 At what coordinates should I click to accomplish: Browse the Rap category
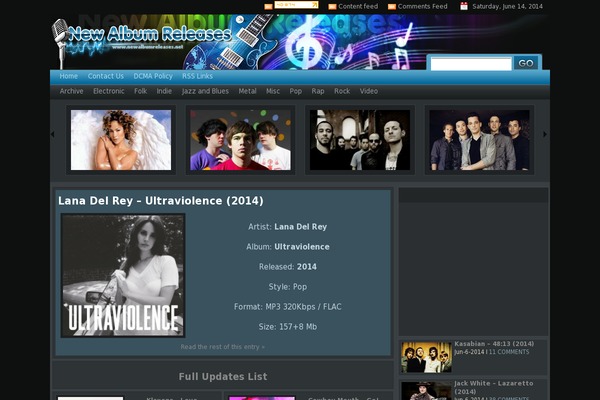coord(318,91)
